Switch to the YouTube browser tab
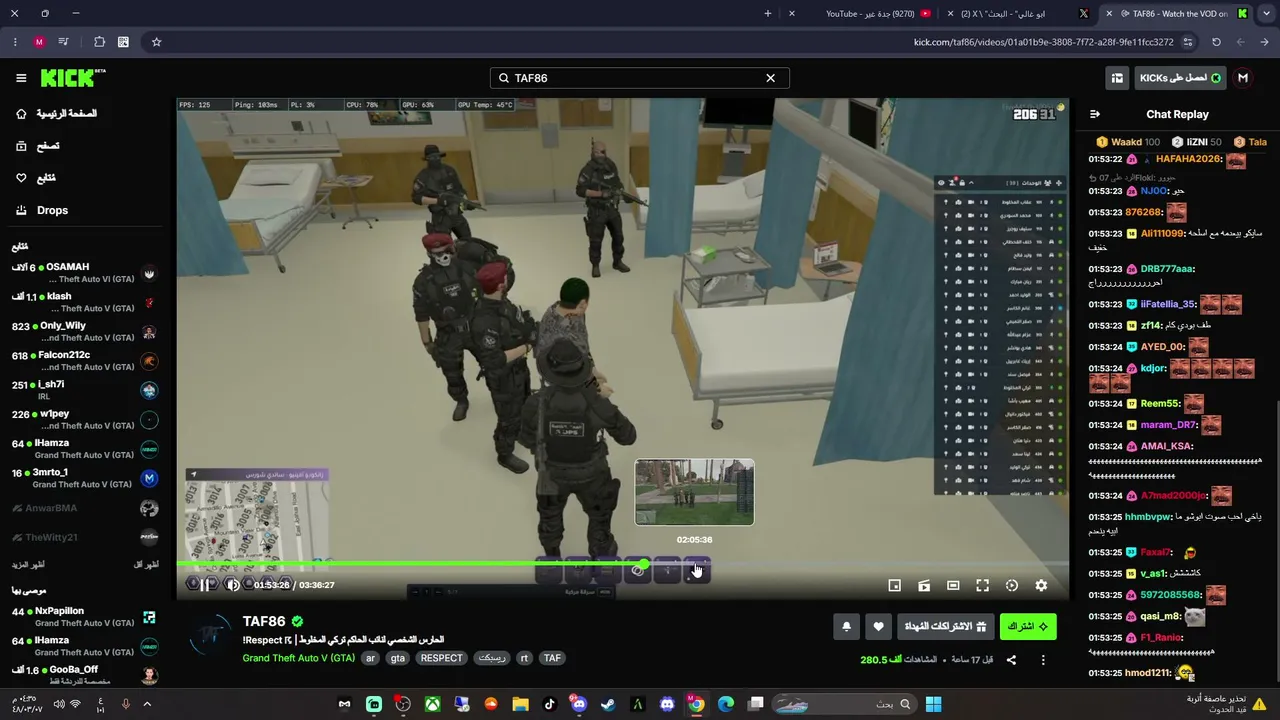The height and width of the screenshot is (720, 1280). [862, 14]
